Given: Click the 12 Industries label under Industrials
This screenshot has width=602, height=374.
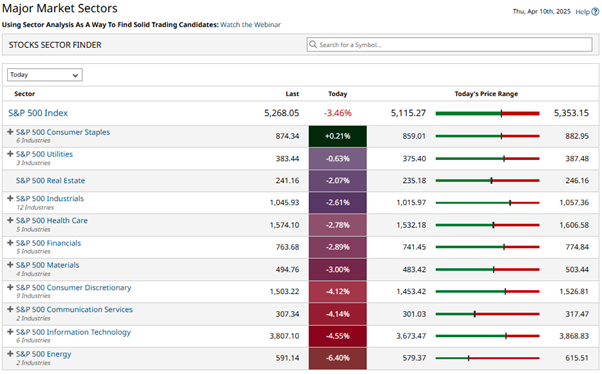Looking at the screenshot, I should pyautogui.click(x=35, y=207).
